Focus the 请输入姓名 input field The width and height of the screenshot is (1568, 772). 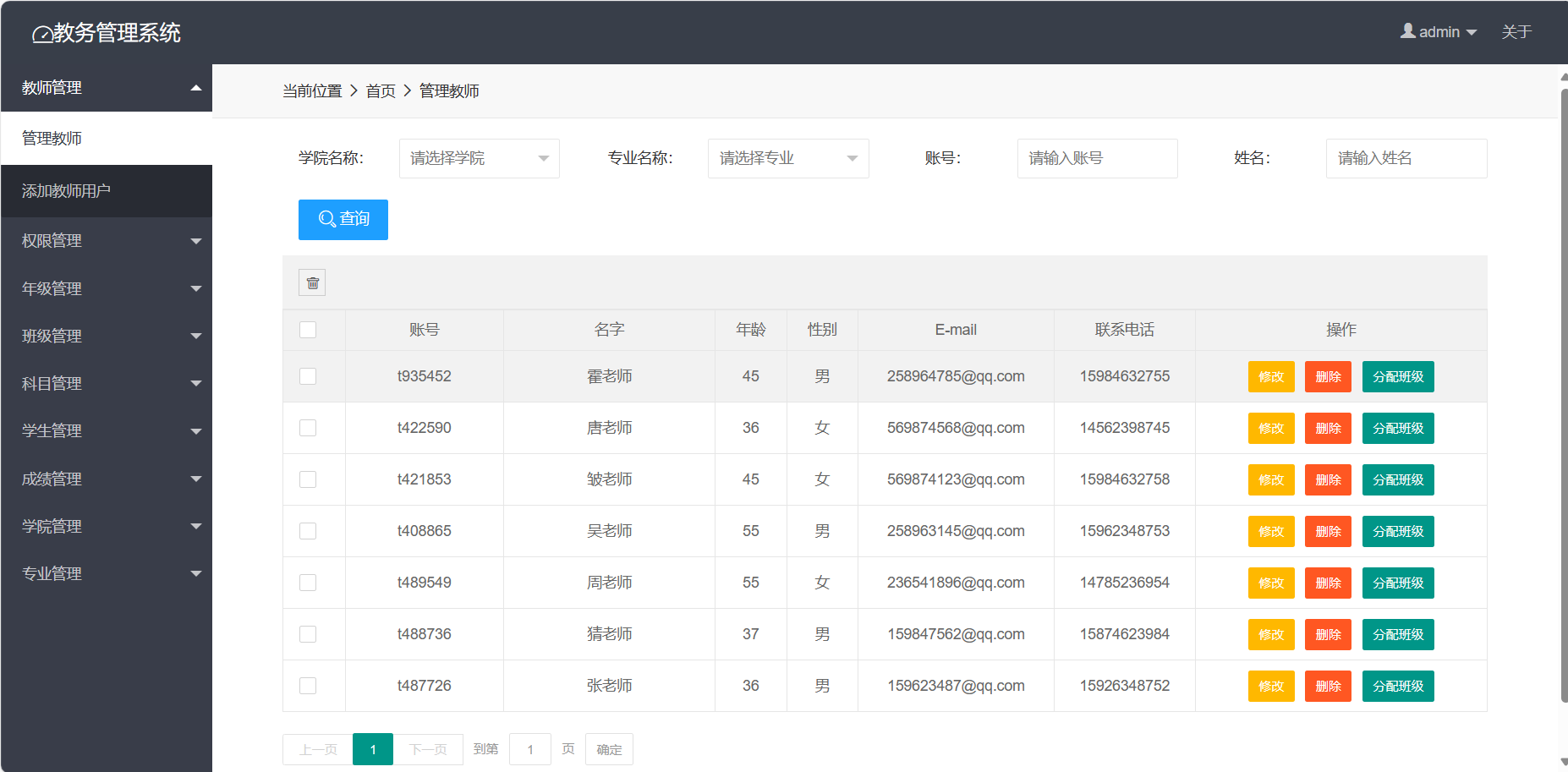click(x=1406, y=158)
